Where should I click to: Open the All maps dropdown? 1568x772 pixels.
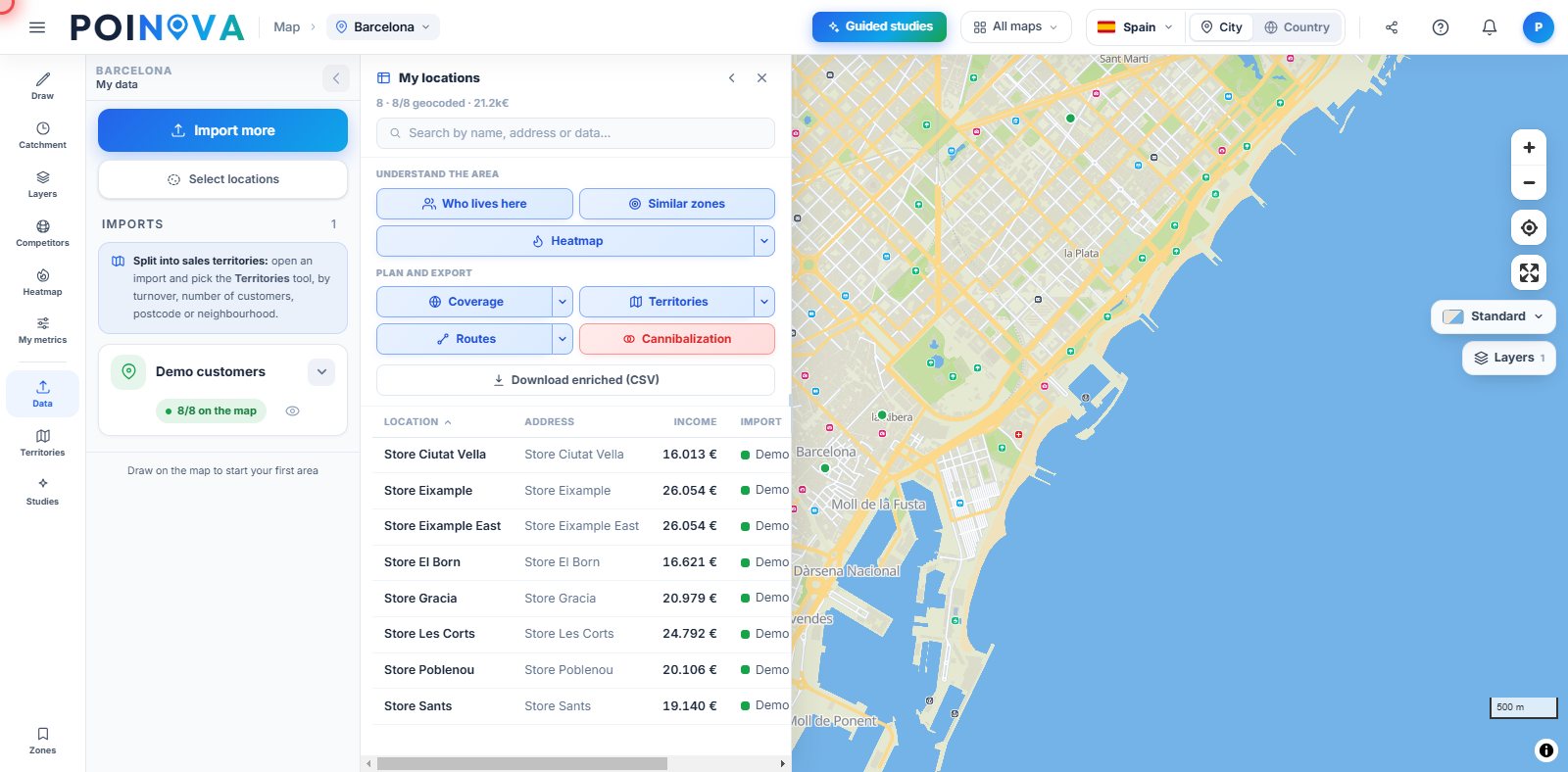(1016, 27)
